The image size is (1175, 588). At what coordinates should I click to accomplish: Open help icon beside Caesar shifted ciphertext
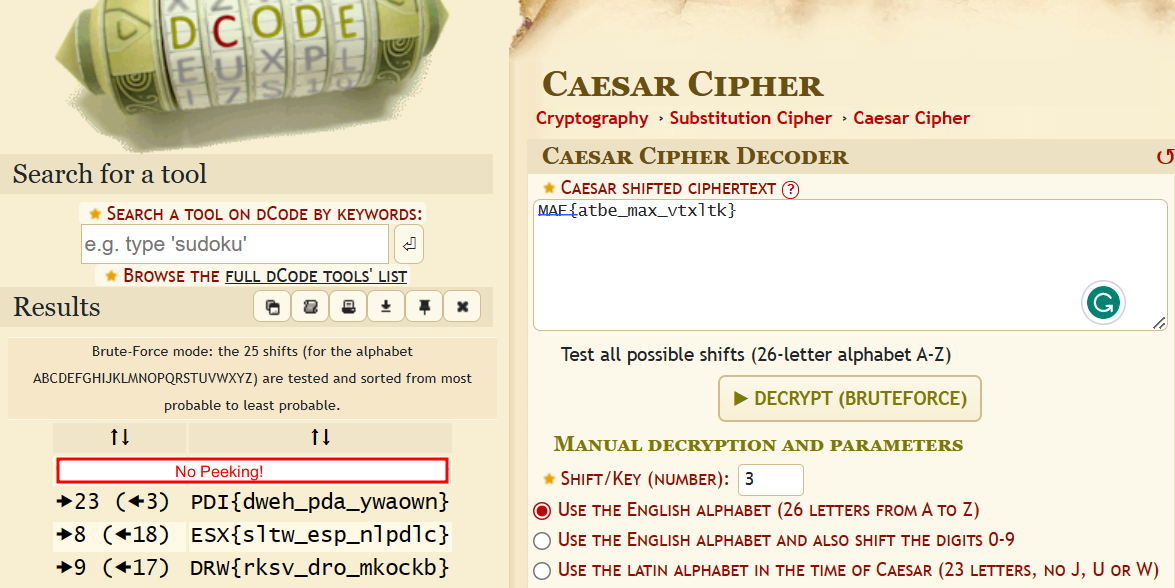pos(791,190)
